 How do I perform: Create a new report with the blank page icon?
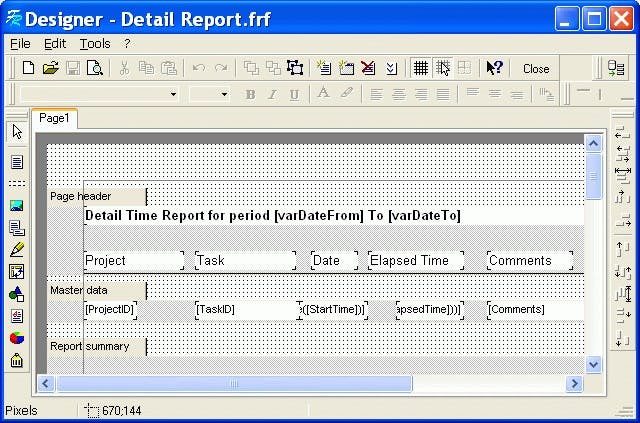point(28,68)
